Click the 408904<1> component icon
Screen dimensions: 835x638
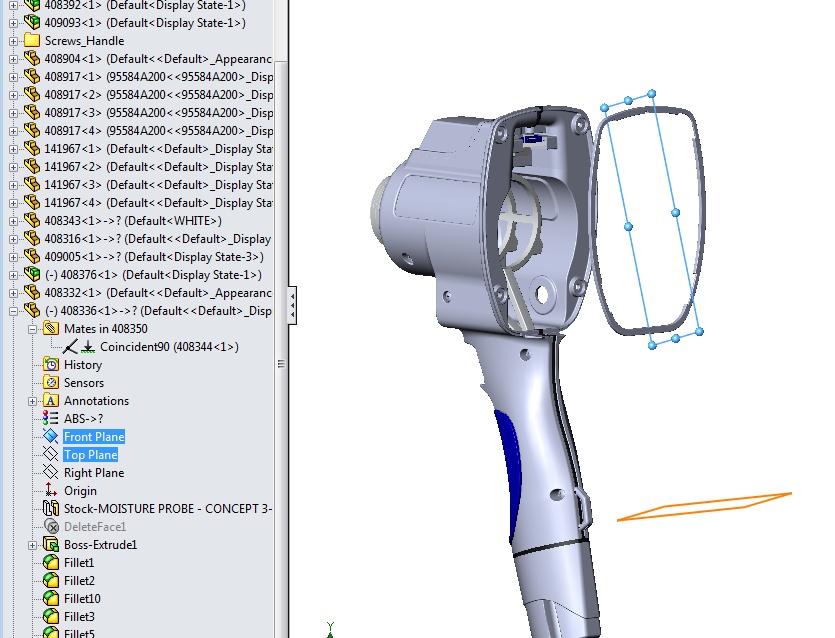(32, 59)
